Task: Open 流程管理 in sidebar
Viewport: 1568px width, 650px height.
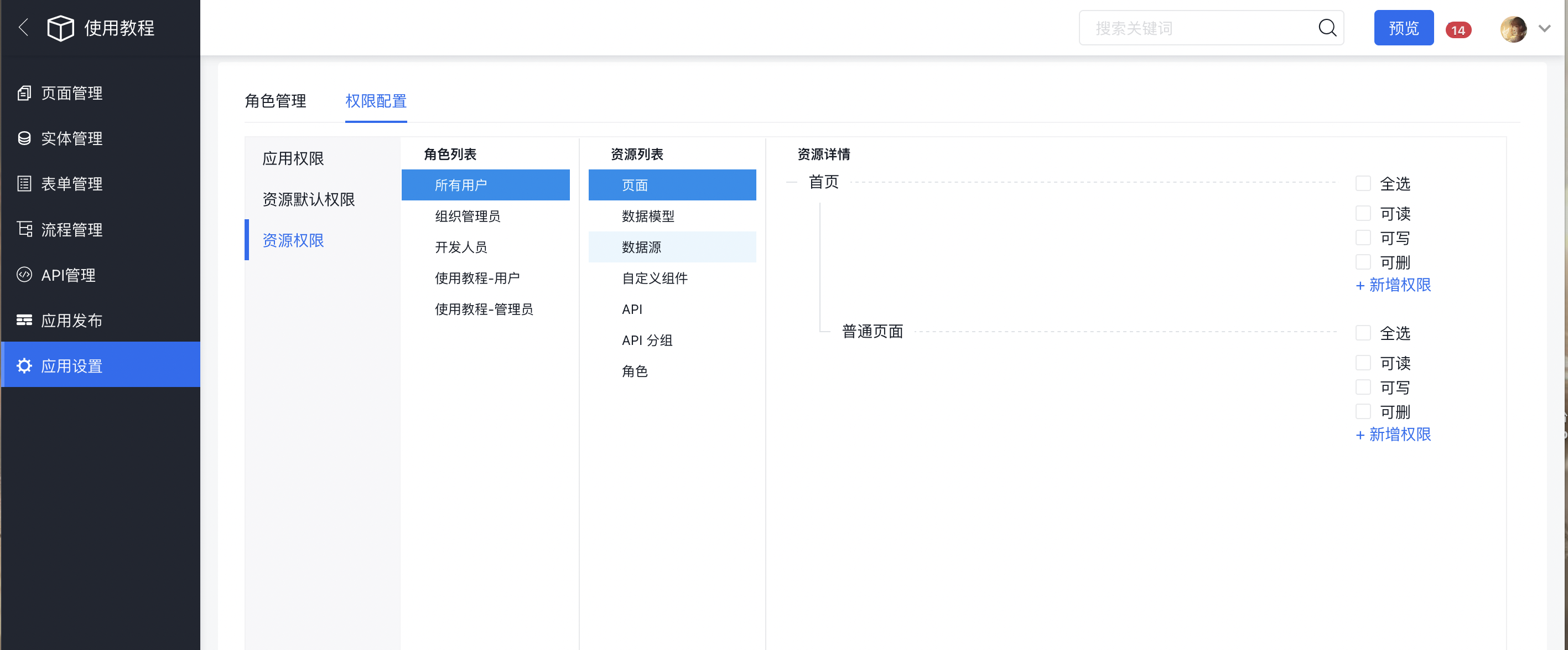Action: click(101, 229)
